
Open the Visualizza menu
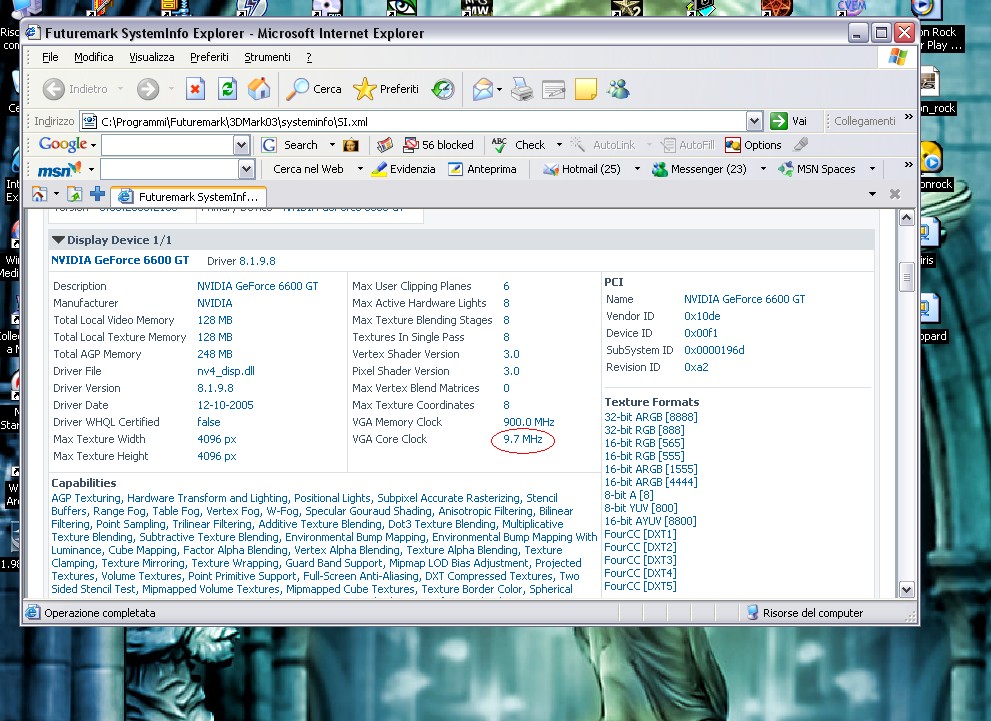[x=152, y=57]
